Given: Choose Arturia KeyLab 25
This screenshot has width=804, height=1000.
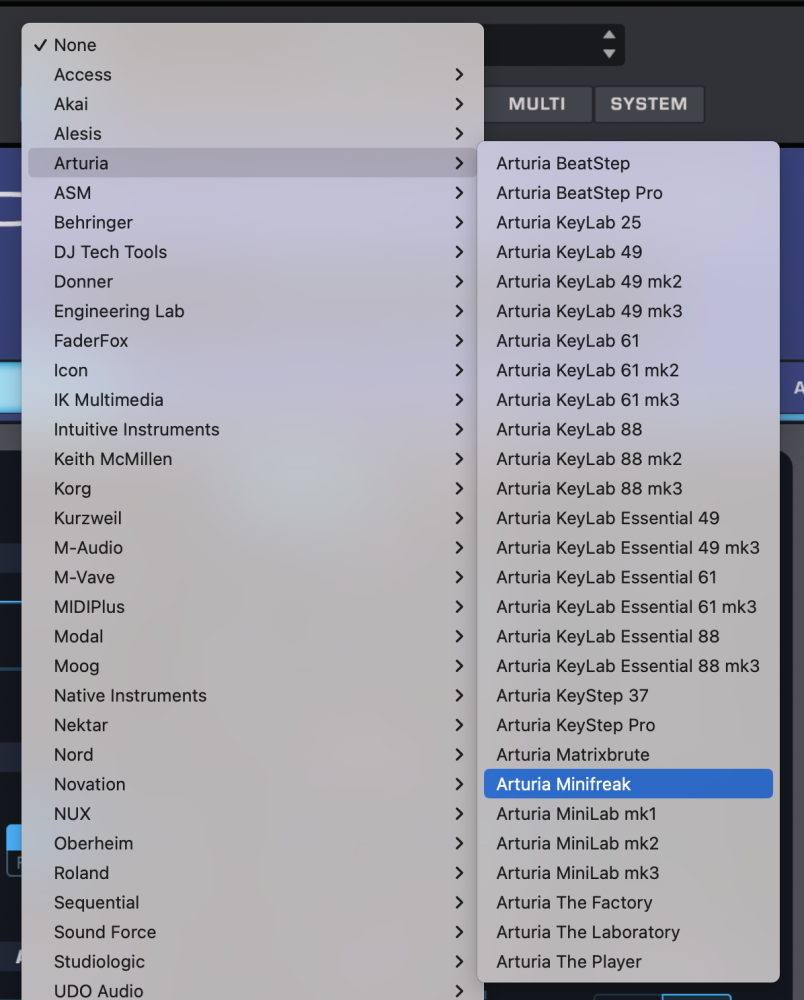Looking at the screenshot, I should click(628, 223).
